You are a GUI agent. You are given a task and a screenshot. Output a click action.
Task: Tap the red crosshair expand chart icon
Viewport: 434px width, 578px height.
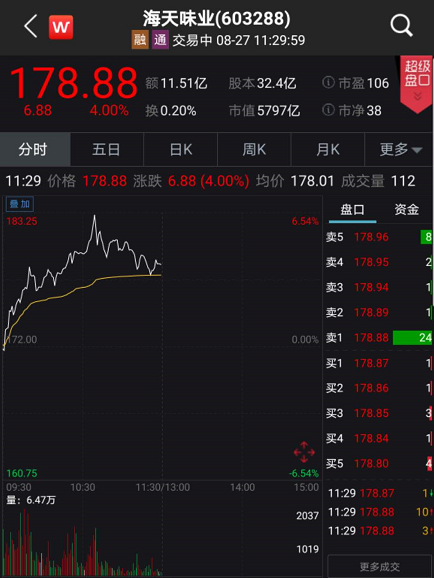304,452
